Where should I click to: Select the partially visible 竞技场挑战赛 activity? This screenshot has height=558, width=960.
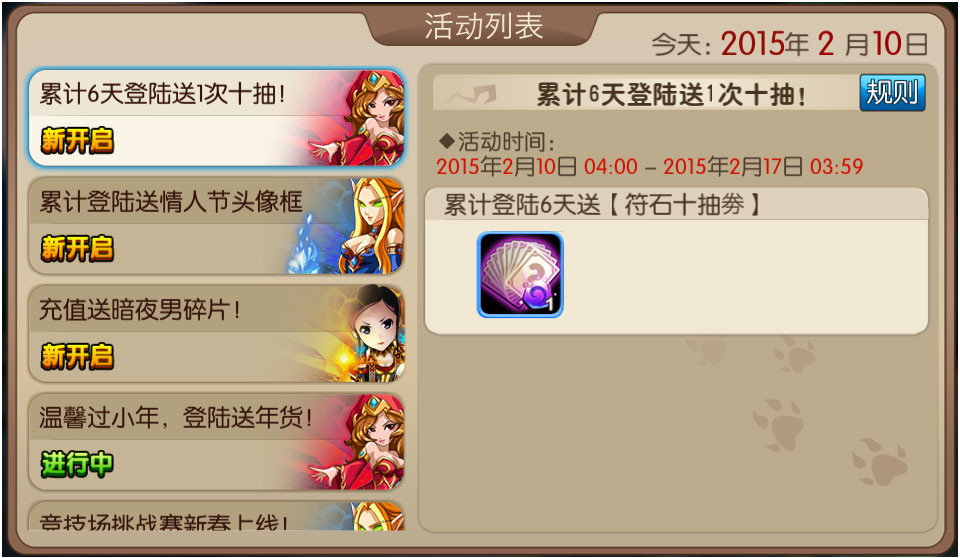[217, 516]
